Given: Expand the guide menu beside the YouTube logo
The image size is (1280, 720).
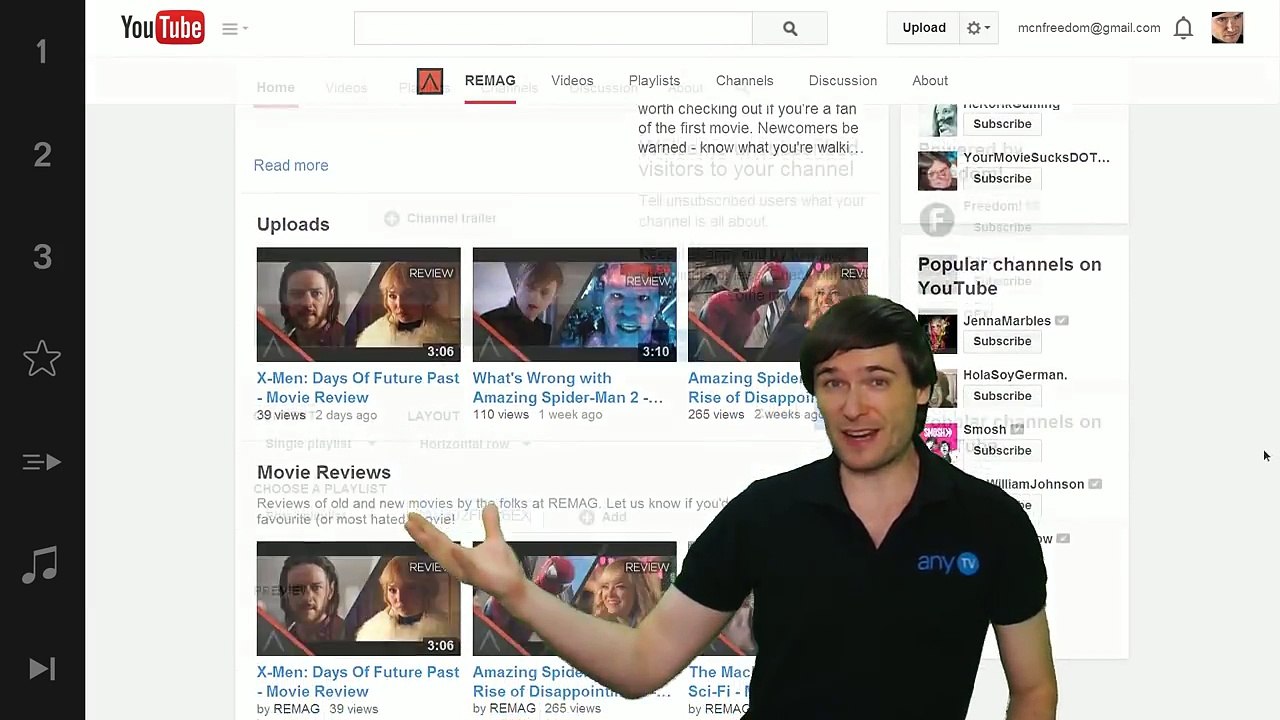Looking at the screenshot, I should click(x=235, y=29).
